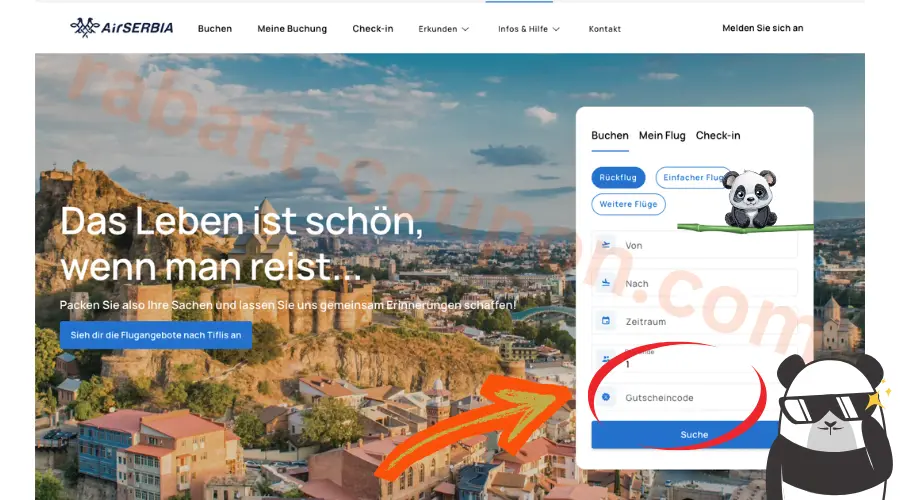Open Check-in in top navigation
The image size is (900, 500).
click(373, 29)
